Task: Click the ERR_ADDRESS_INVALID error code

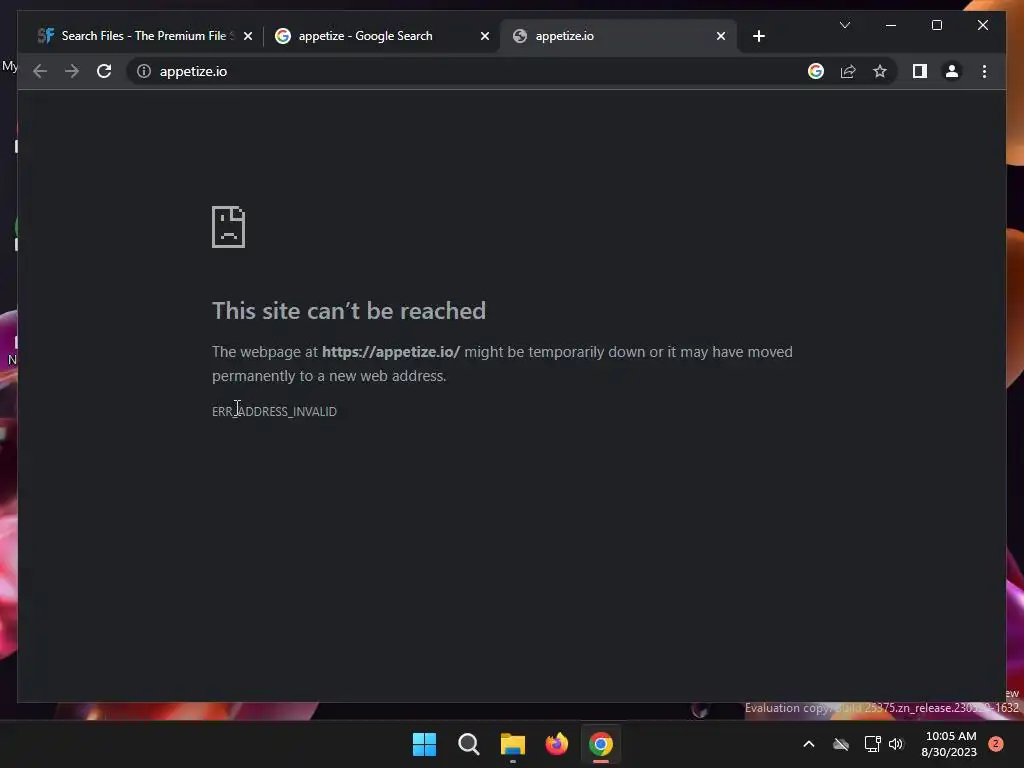Action: tap(274, 411)
